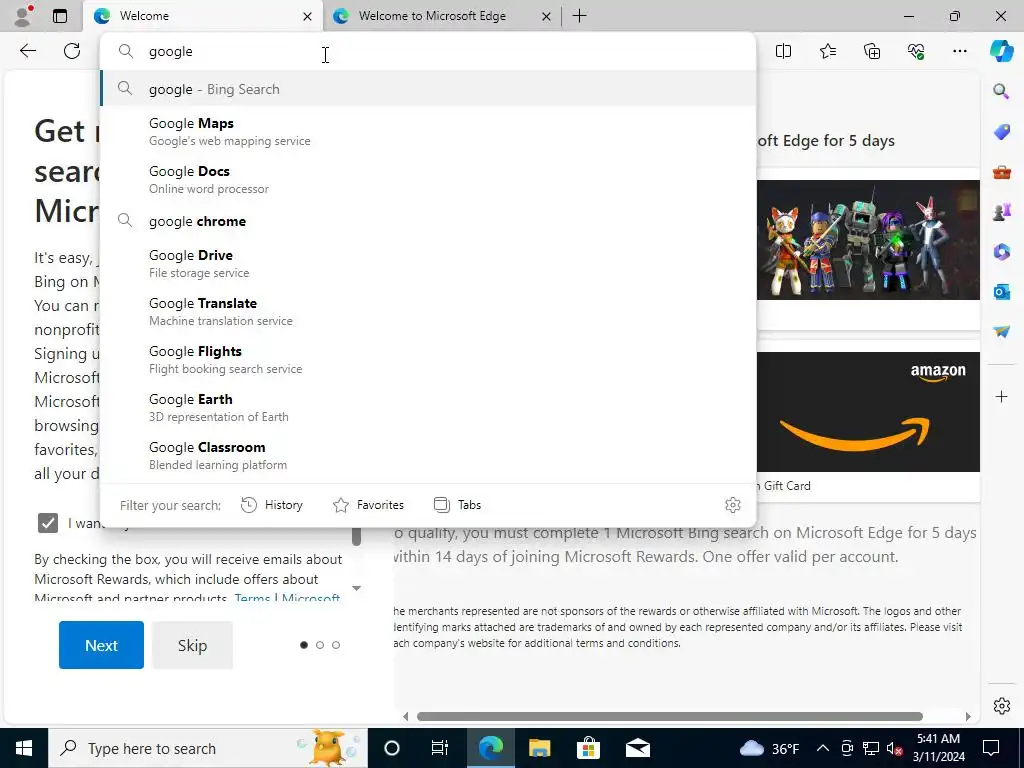Viewport: 1024px width, 768px height.
Task: Select the first filled page dot
Action: coord(304,645)
